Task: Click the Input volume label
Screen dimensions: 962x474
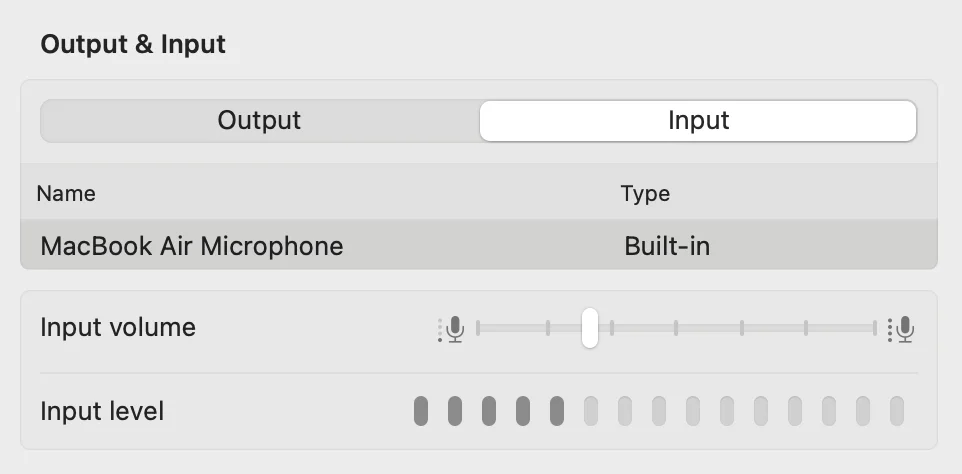Action: pos(118,328)
